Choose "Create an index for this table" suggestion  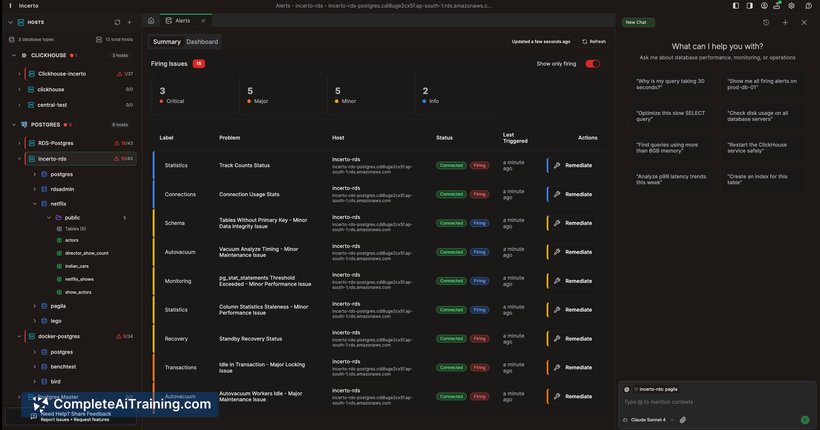point(763,179)
